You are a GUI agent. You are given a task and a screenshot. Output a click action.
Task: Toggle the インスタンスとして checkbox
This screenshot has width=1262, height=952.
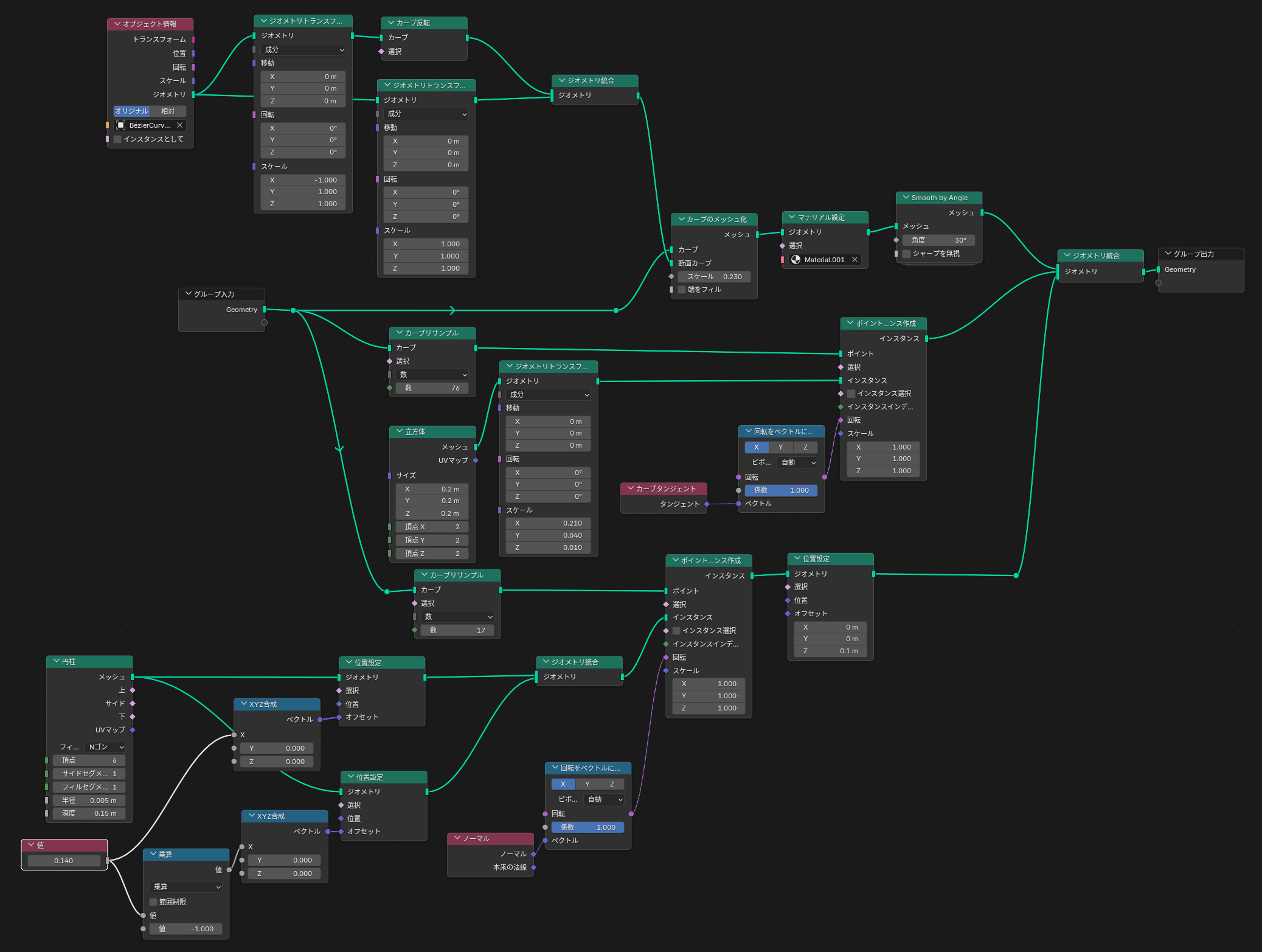click(117, 139)
